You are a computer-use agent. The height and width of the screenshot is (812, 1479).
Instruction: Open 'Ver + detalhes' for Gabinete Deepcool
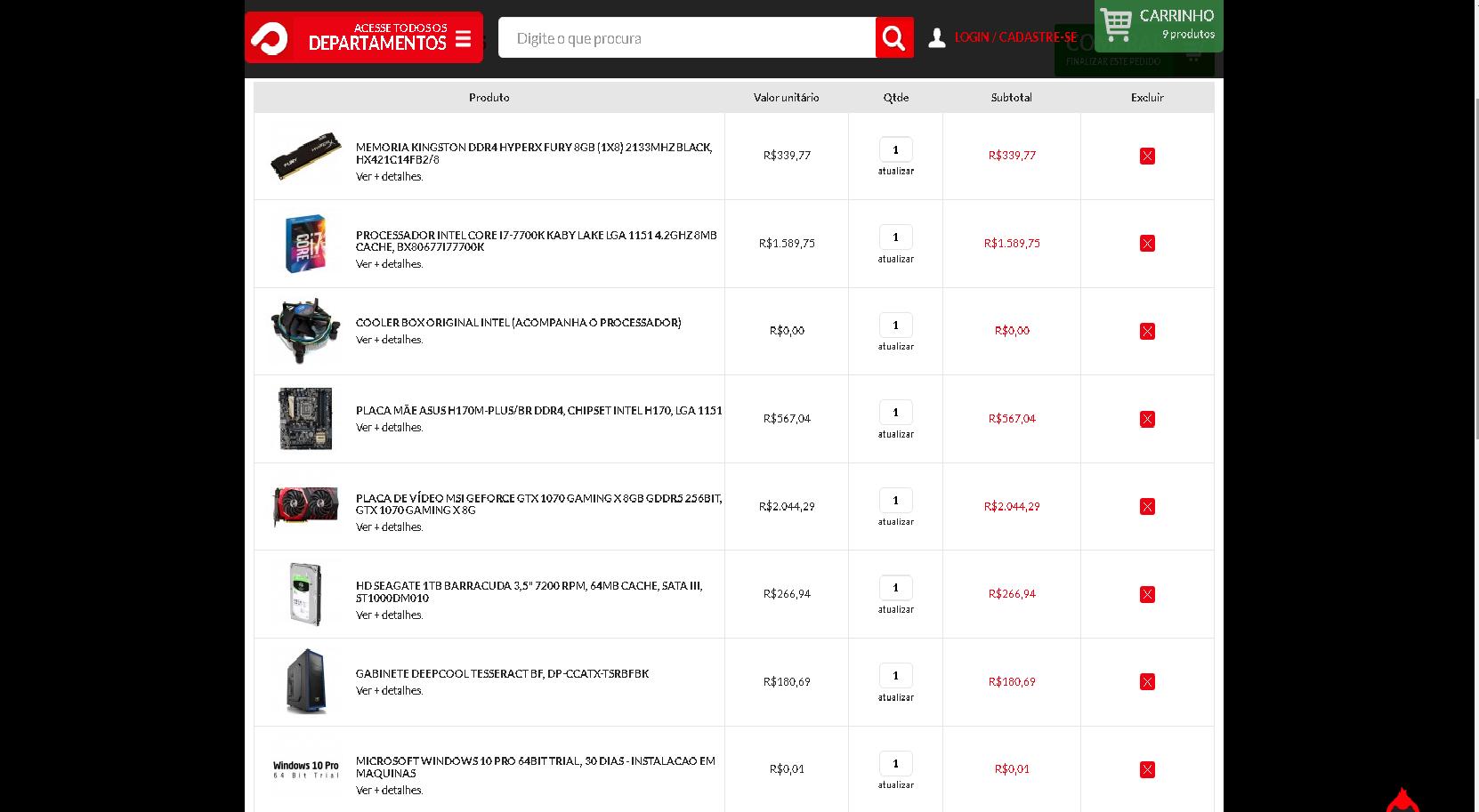point(389,690)
